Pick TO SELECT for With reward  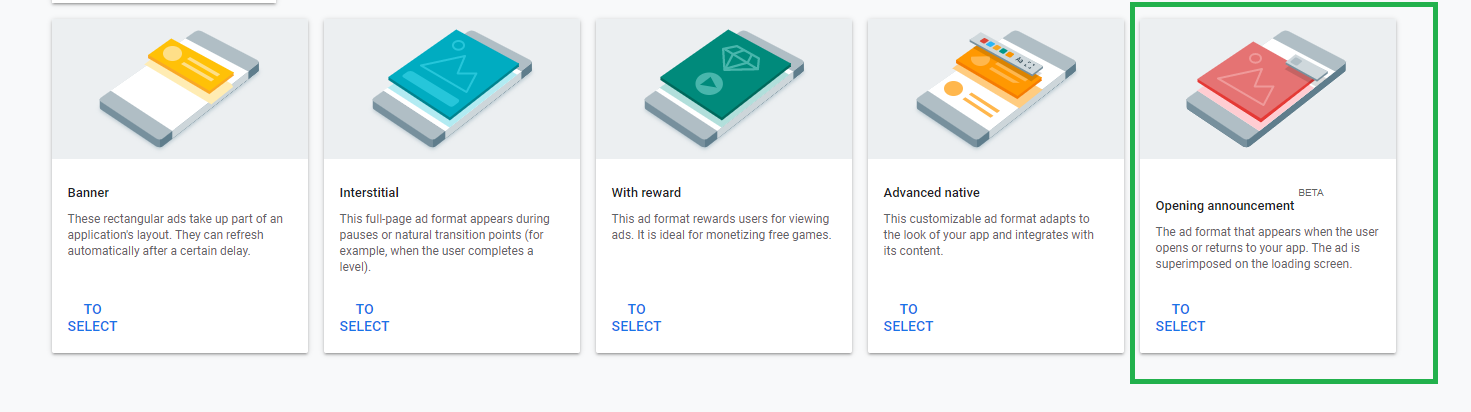[x=636, y=318]
